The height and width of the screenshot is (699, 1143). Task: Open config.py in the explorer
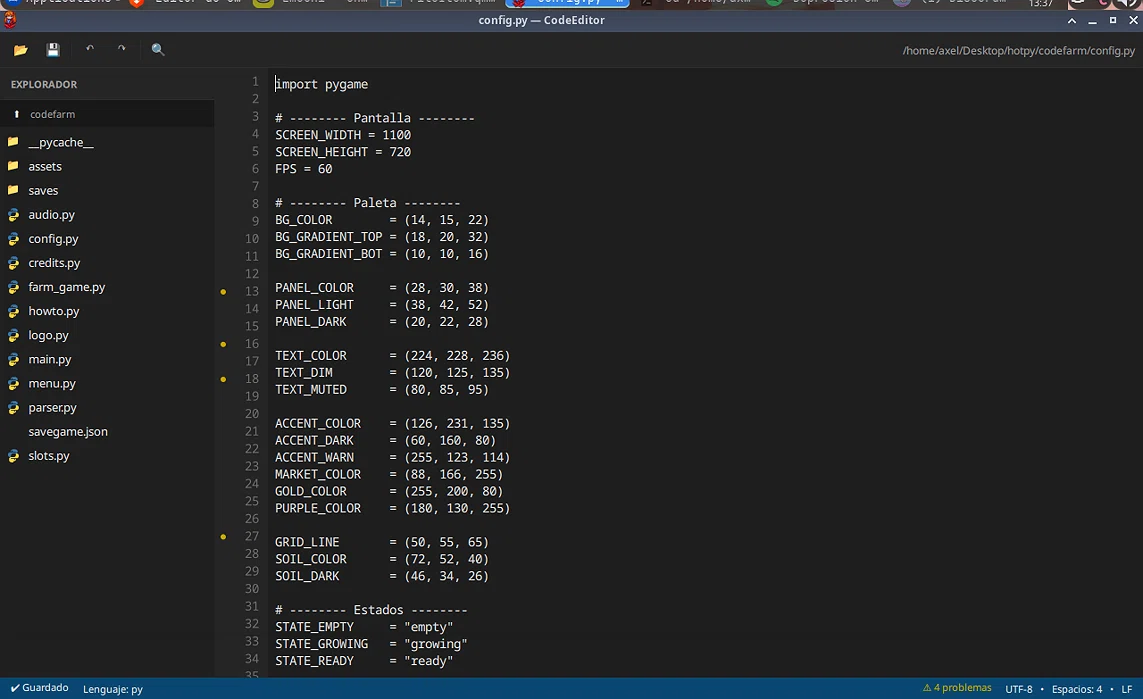53,238
